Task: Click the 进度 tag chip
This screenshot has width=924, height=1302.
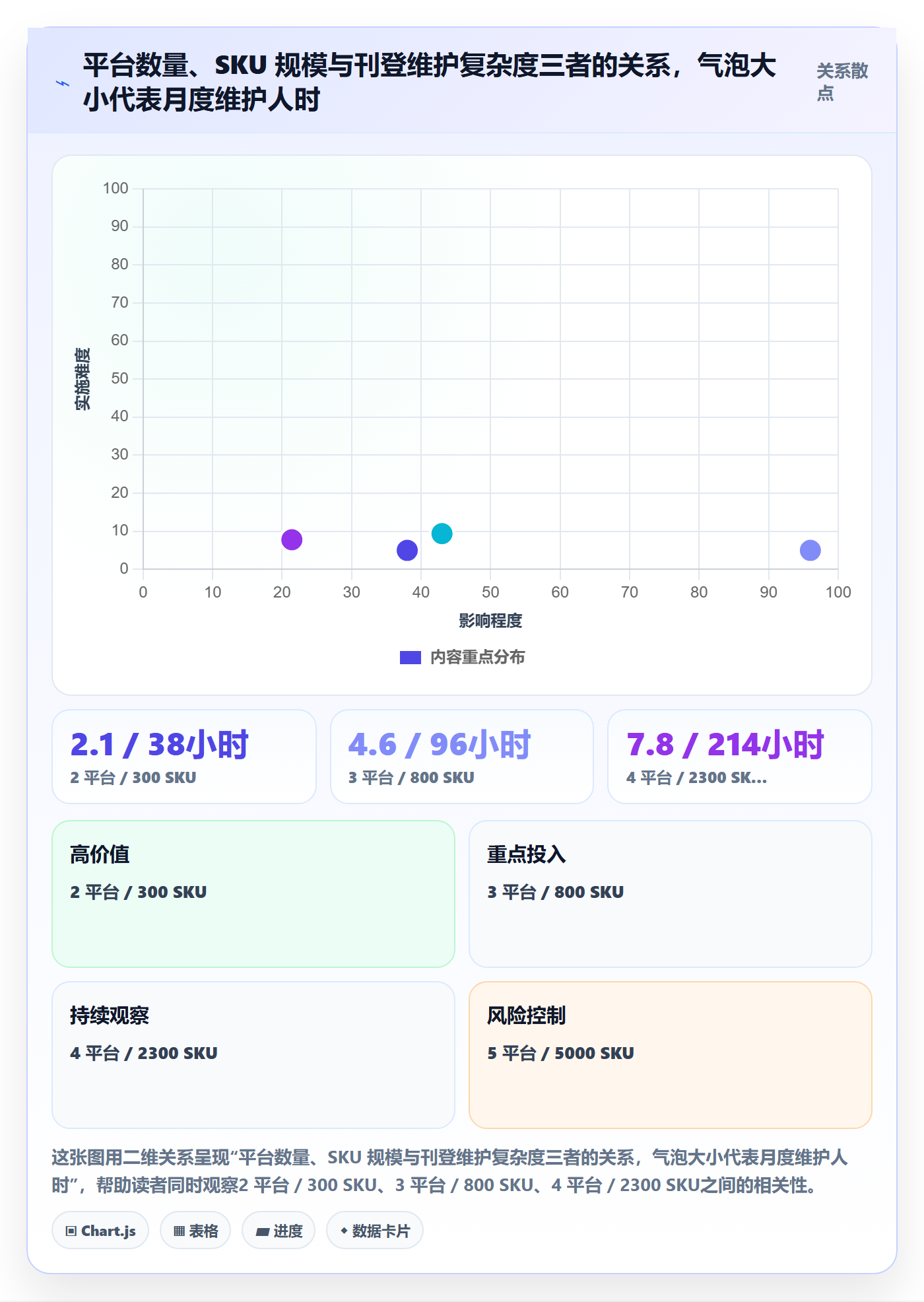Action: tap(279, 1231)
